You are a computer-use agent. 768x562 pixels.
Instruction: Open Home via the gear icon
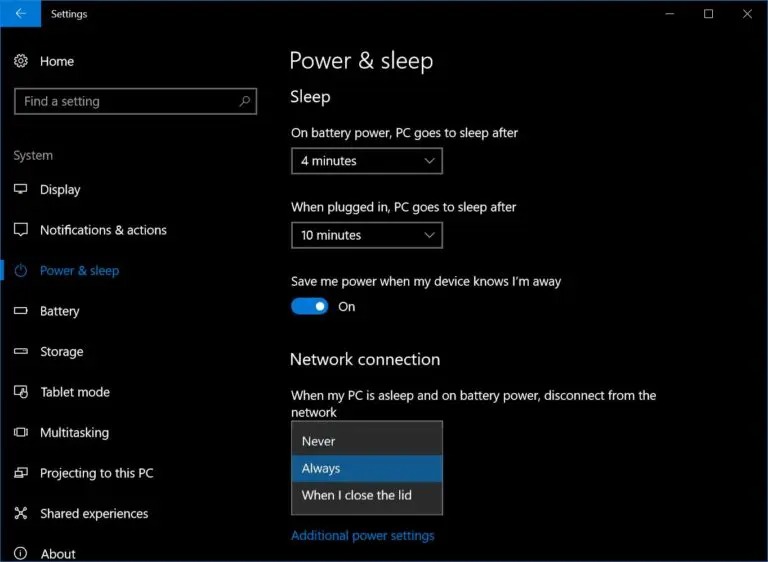point(21,61)
